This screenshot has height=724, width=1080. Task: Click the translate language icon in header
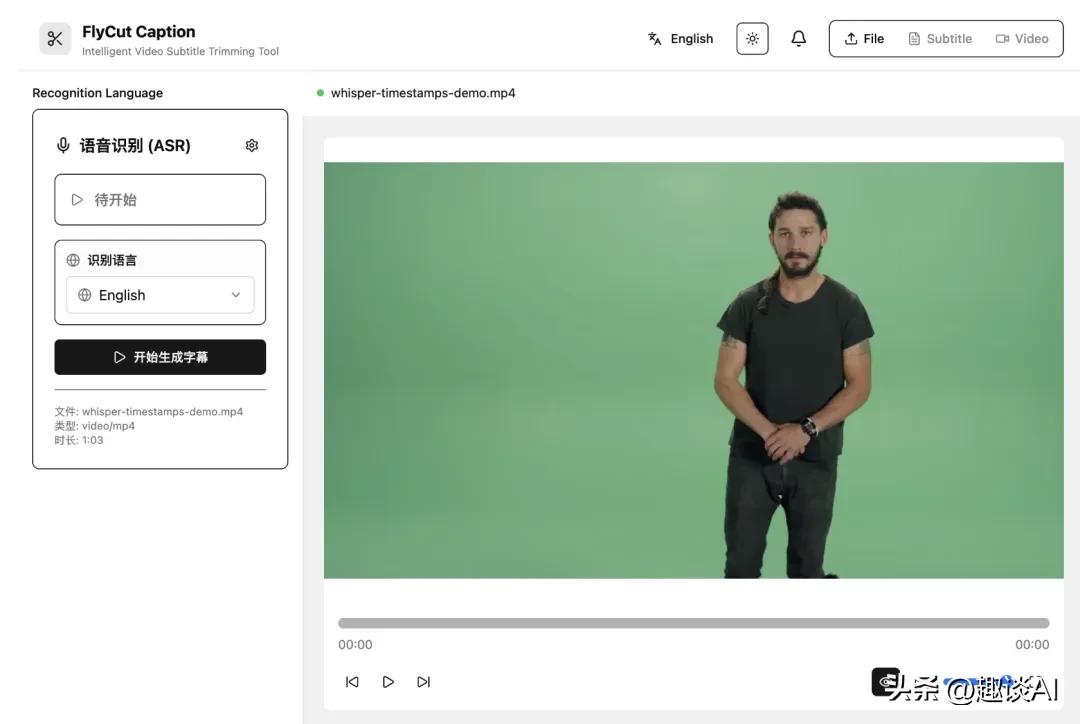tap(654, 39)
